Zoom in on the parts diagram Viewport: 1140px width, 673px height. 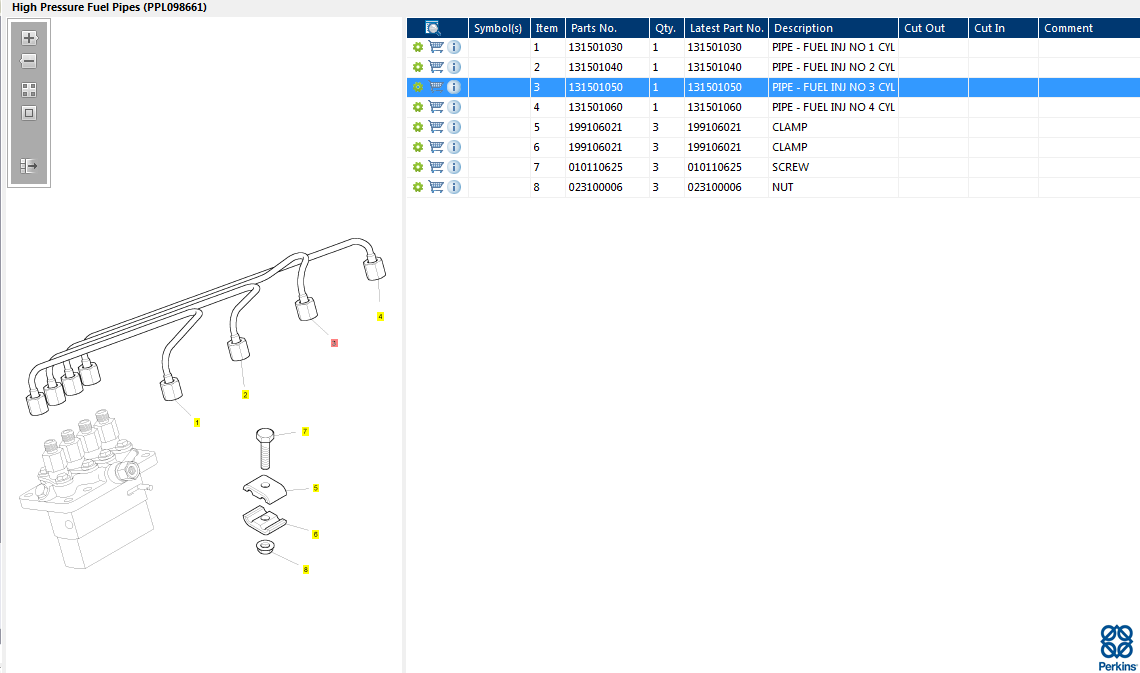click(x=29, y=38)
